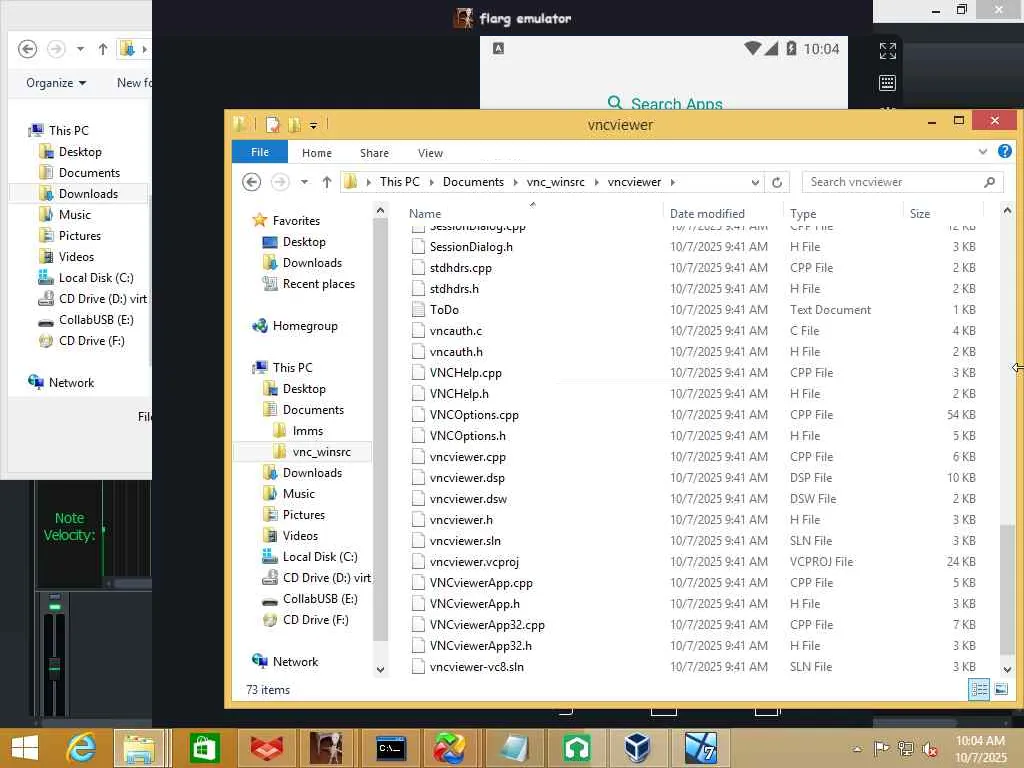Click the Action Center flag tray icon
The image size is (1024, 768).
881,748
